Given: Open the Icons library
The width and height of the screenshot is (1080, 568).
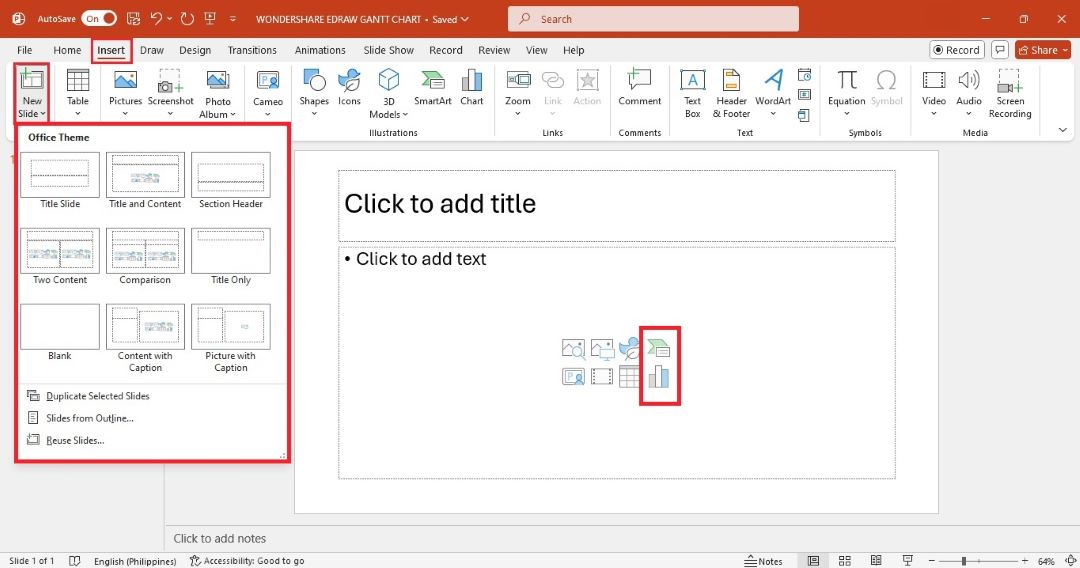Looking at the screenshot, I should (349, 88).
